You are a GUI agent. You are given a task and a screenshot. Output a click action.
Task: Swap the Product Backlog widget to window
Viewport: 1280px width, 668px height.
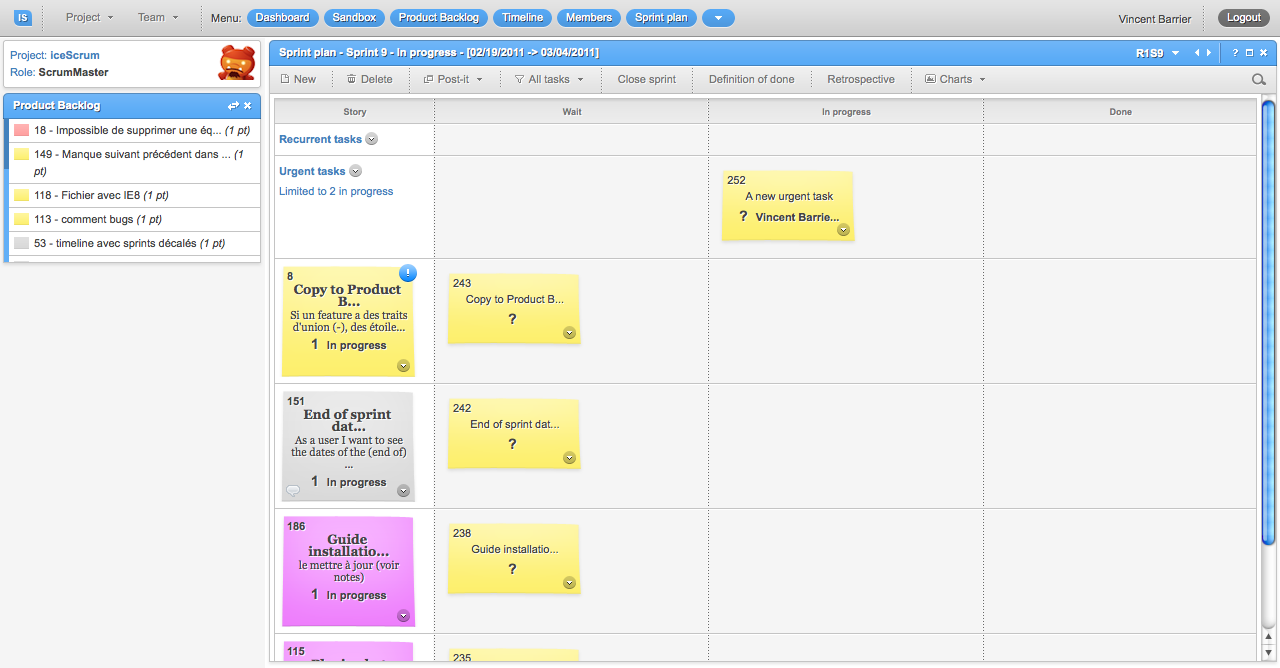pyautogui.click(x=233, y=106)
